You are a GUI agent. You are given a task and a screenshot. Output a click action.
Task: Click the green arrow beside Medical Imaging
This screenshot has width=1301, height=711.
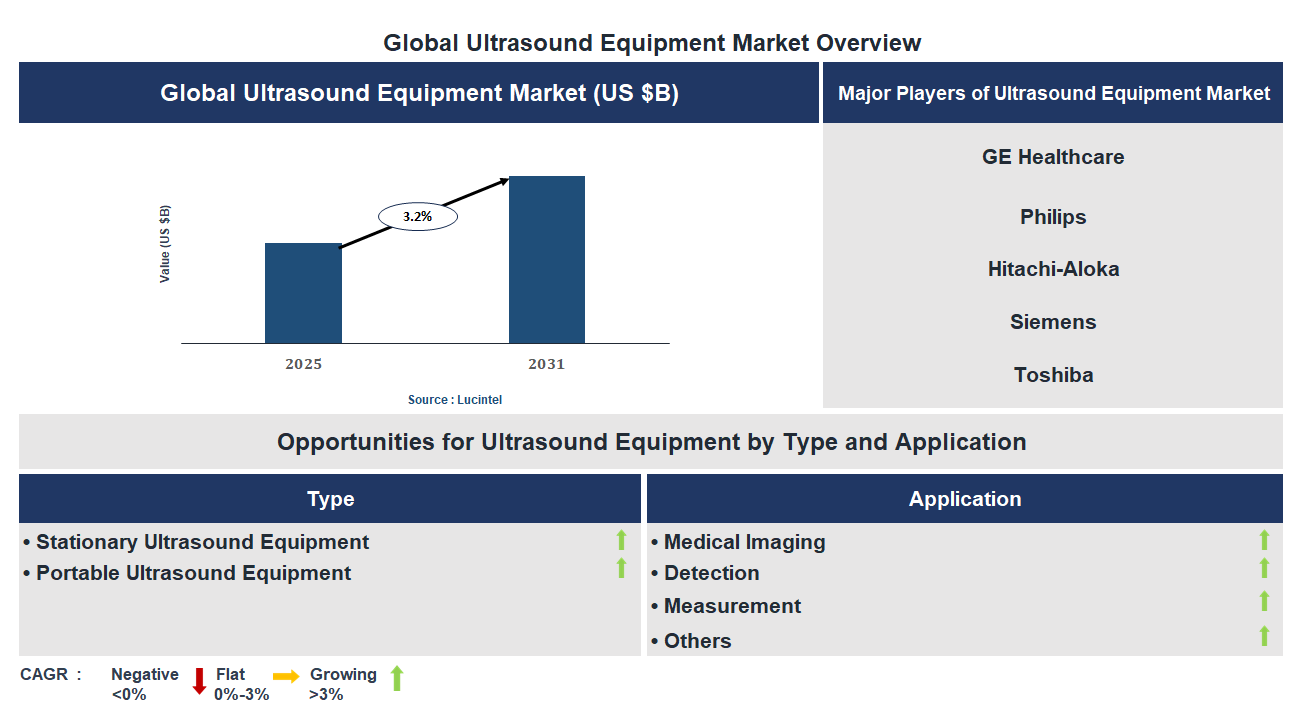point(1264,540)
